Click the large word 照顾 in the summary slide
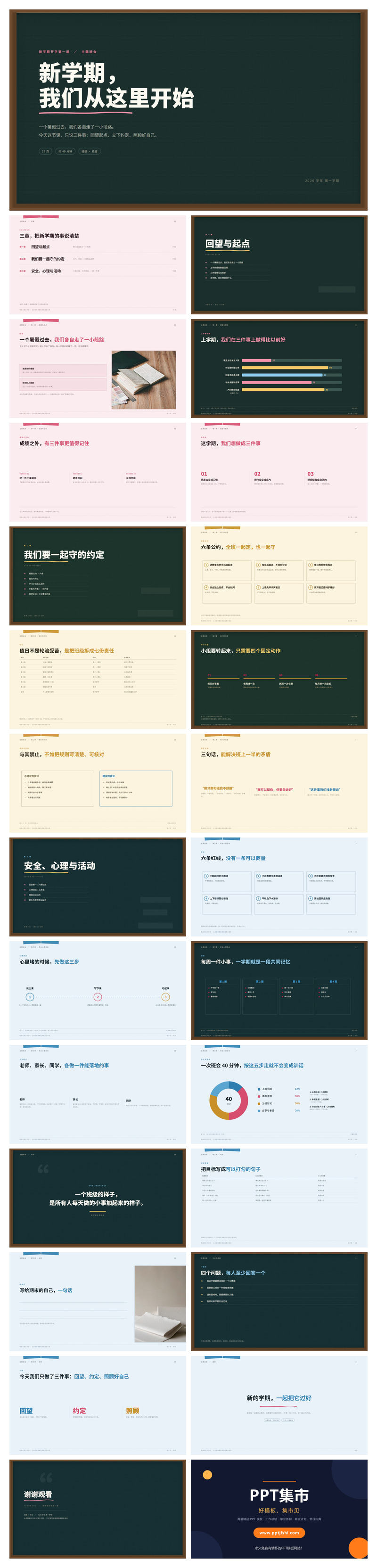The image size is (377, 1568). click(133, 1411)
